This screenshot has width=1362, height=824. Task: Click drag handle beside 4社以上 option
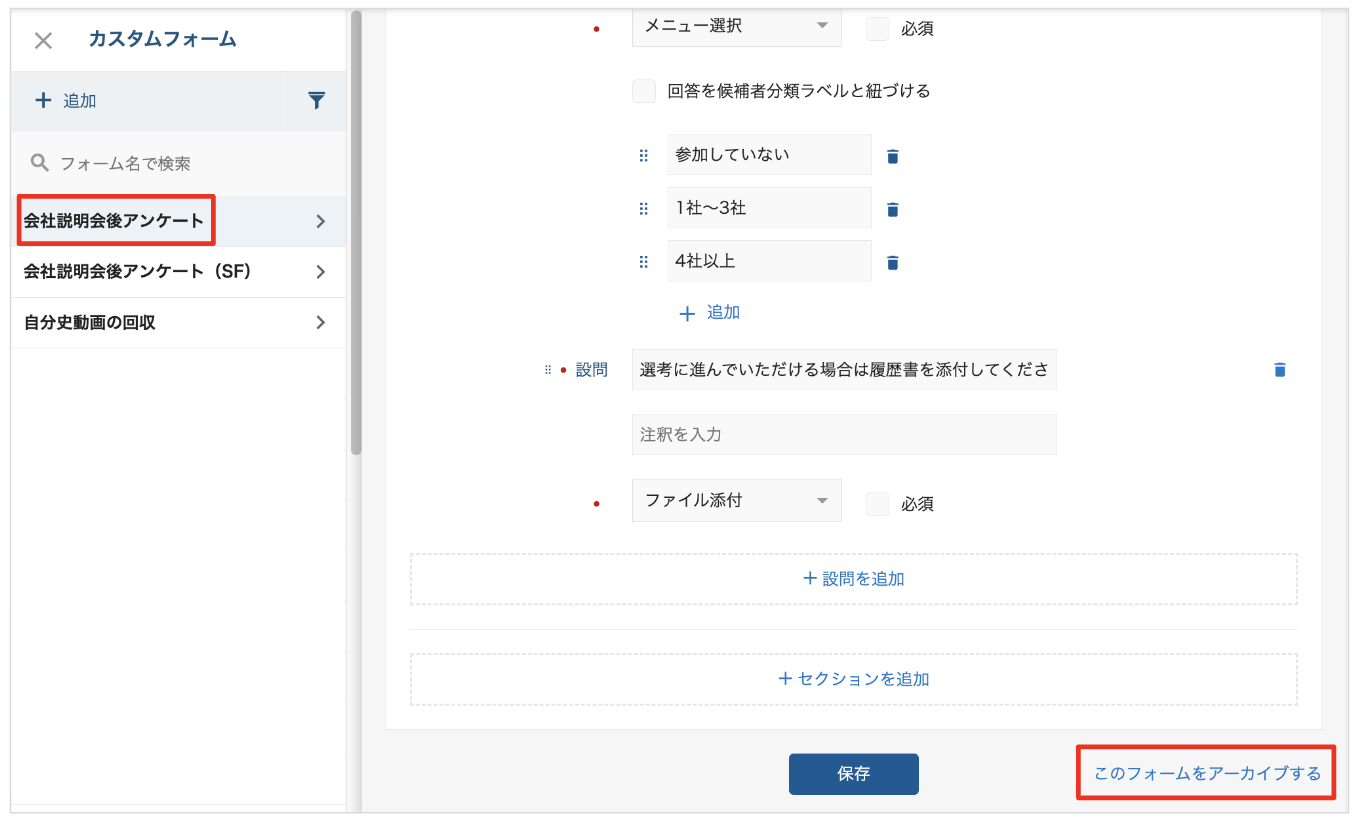(644, 262)
